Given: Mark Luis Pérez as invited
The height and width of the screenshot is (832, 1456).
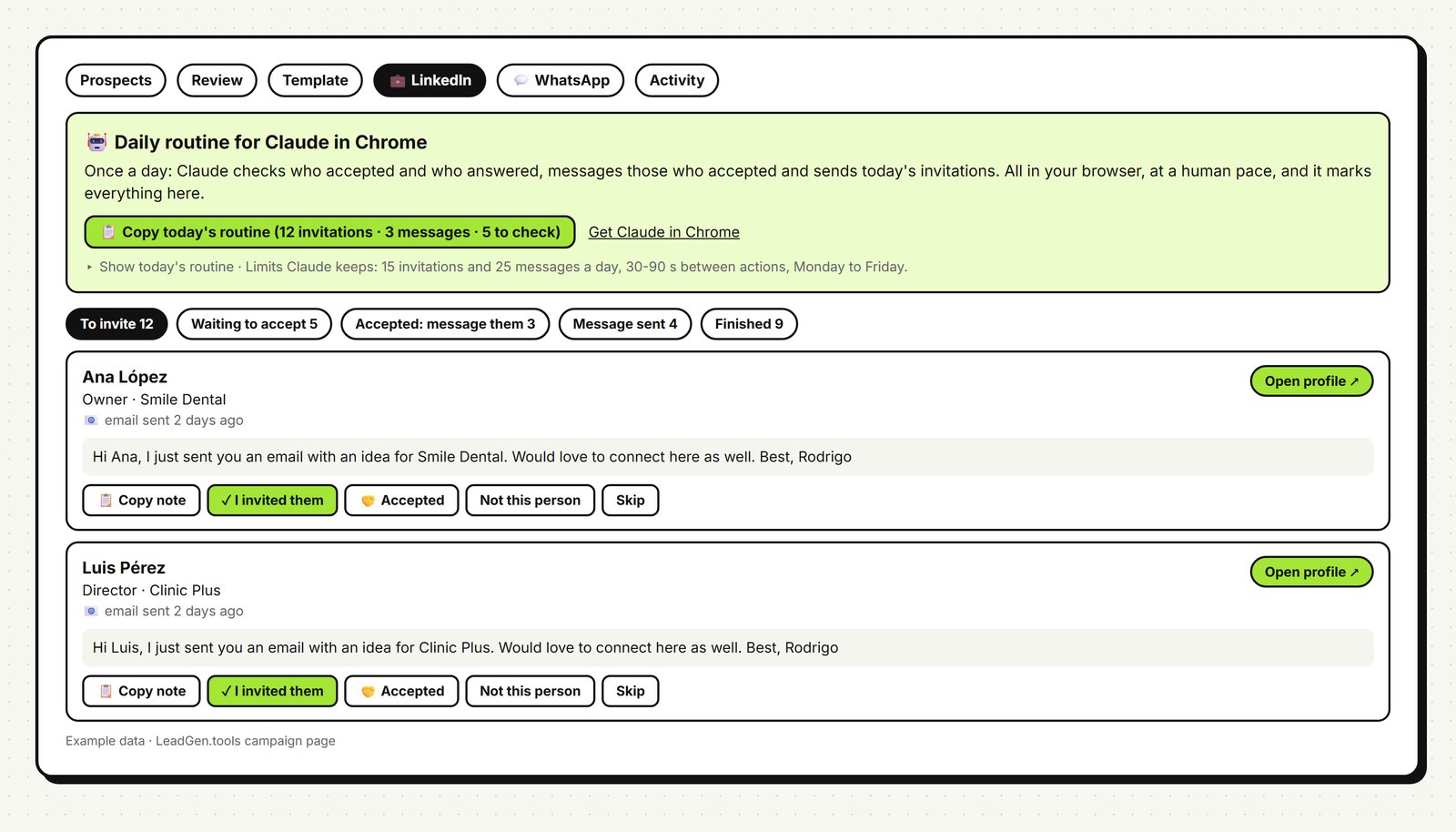Looking at the screenshot, I should [272, 691].
